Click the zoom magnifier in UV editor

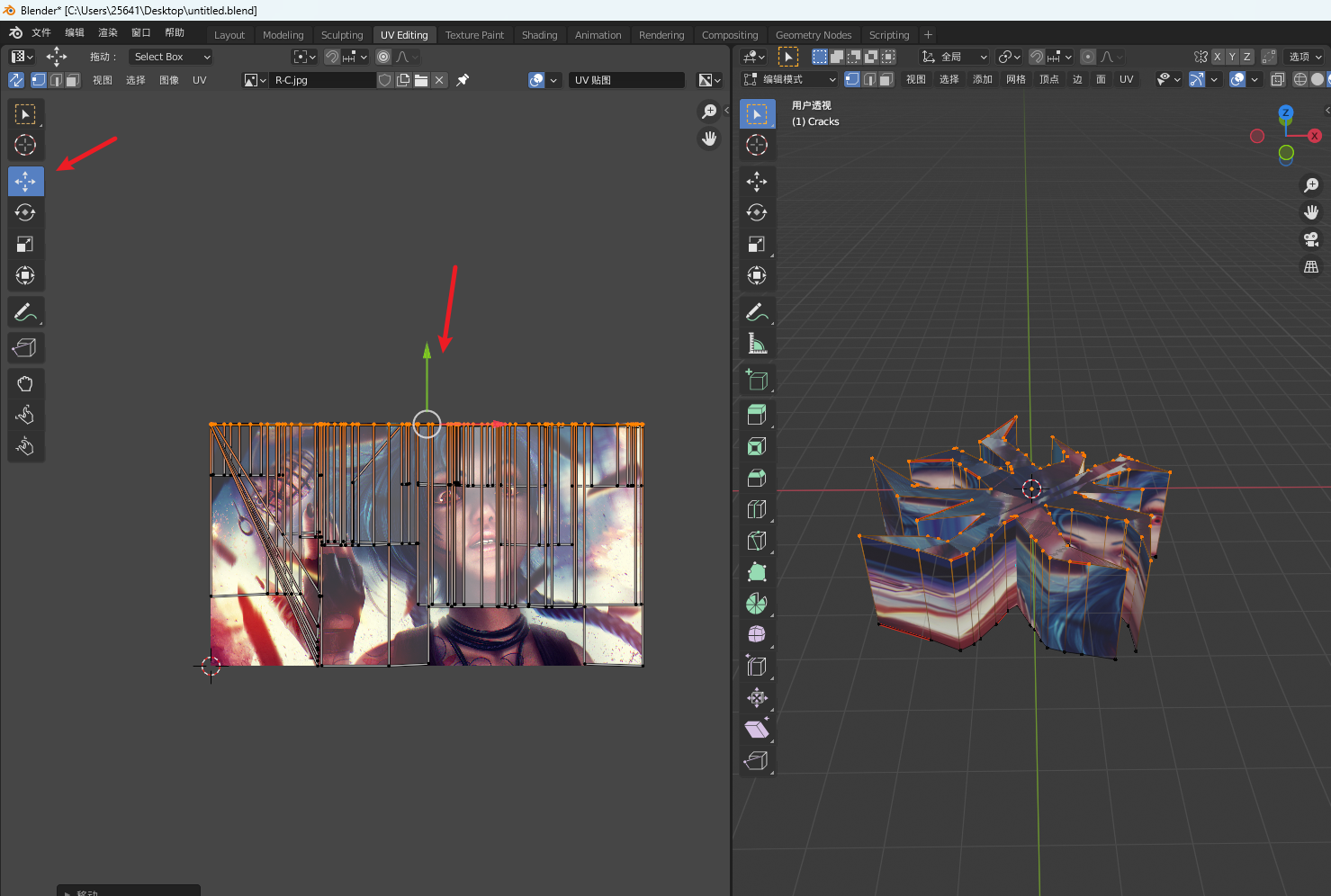click(x=709, y=111)
